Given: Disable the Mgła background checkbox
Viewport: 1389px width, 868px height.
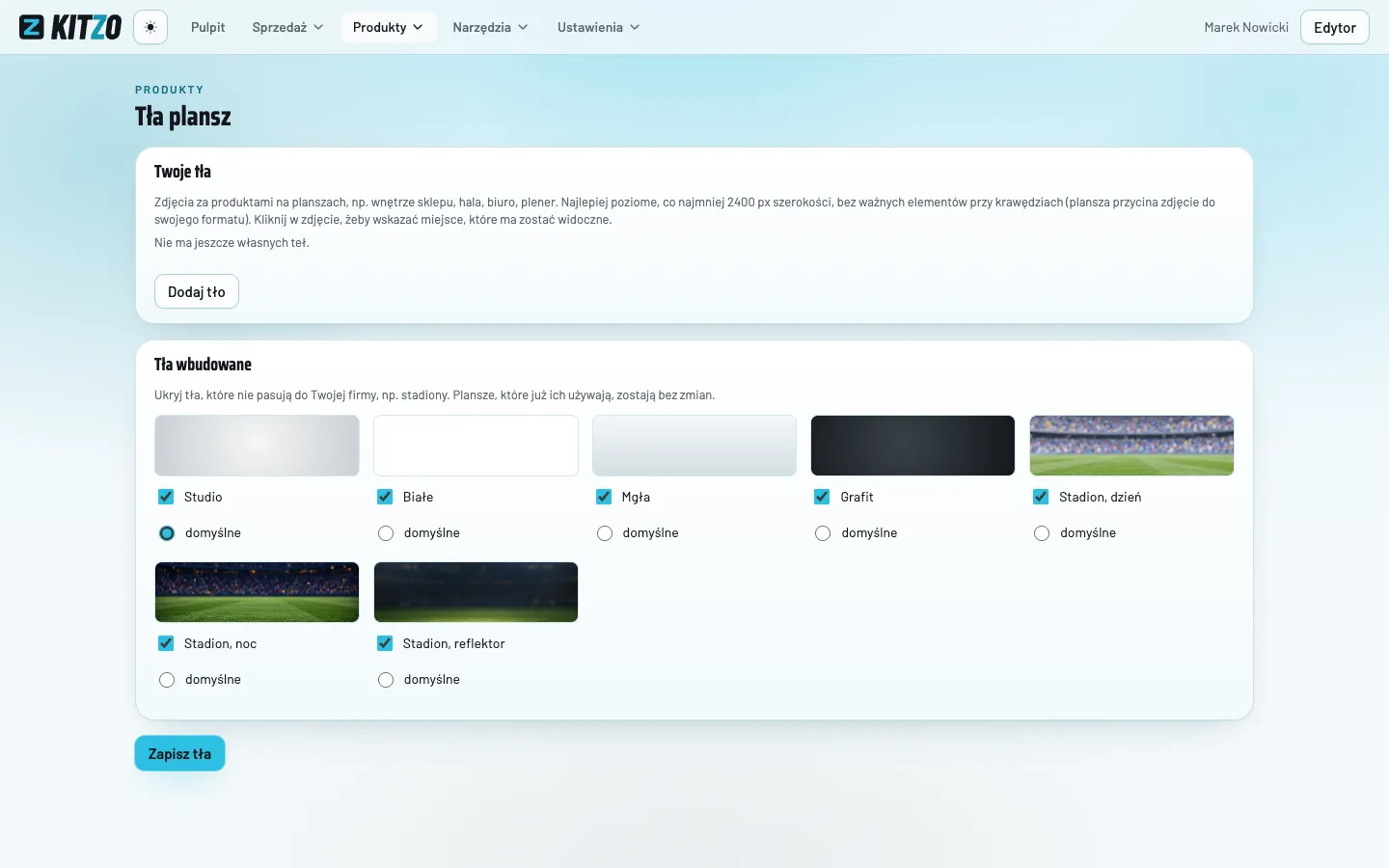Looking at the screenshot, I should [604, 497].
